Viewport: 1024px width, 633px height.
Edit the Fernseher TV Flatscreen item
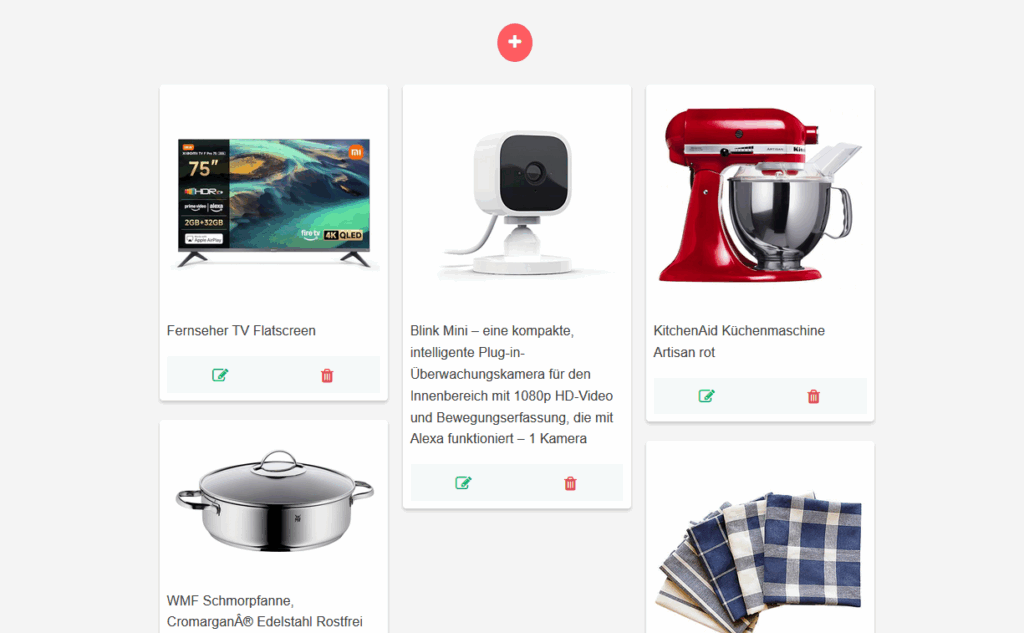pos(220,375)
